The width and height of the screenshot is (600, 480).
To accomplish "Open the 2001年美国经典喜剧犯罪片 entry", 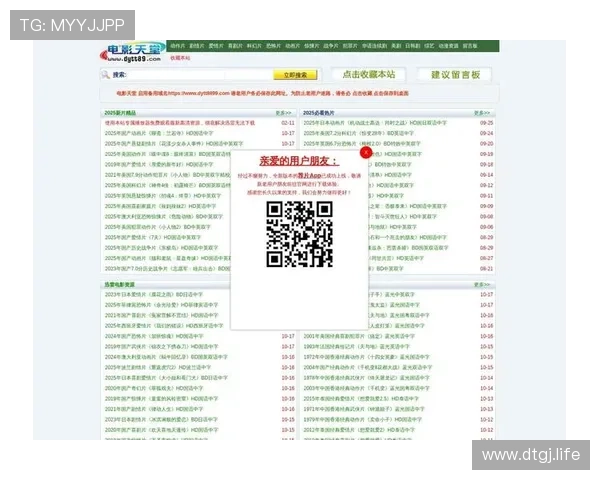I will (x=359, y=336).
